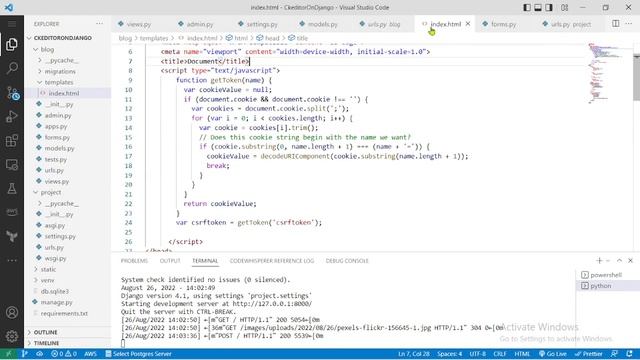
Task: Change language mode HTML in status bar
Action: tap(522, 354)
